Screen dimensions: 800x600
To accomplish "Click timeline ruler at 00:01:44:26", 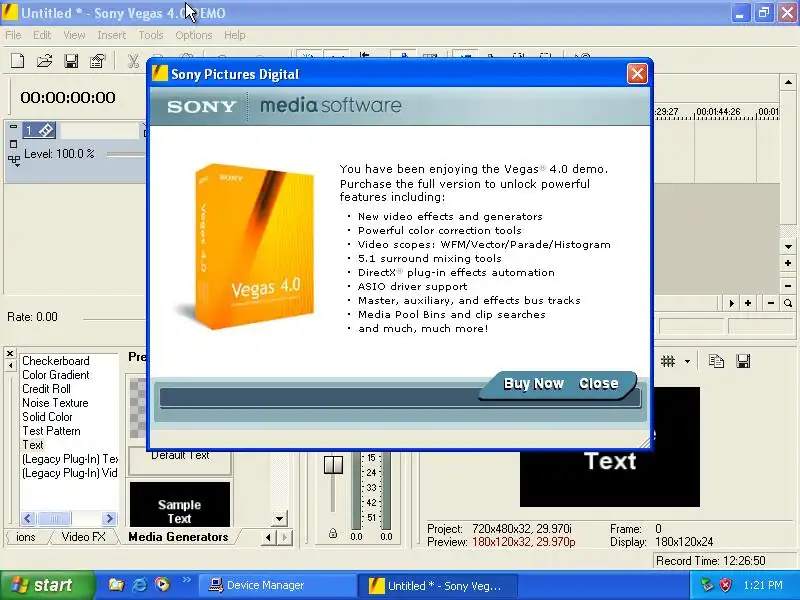I will 718,112.
